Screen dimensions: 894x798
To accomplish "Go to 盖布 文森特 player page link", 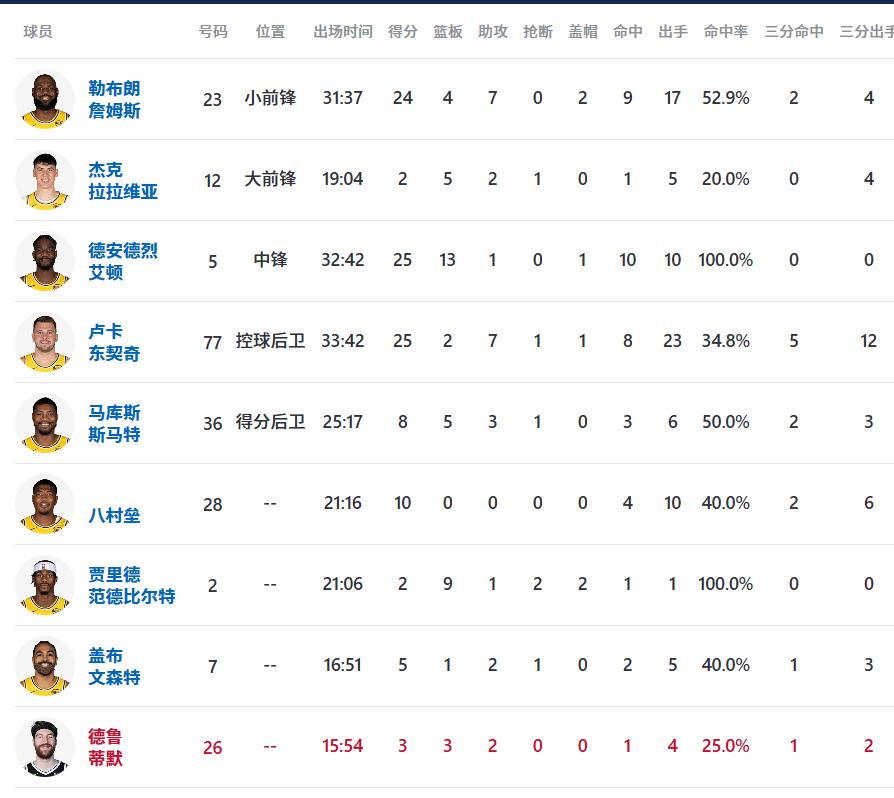I will 114,666.
